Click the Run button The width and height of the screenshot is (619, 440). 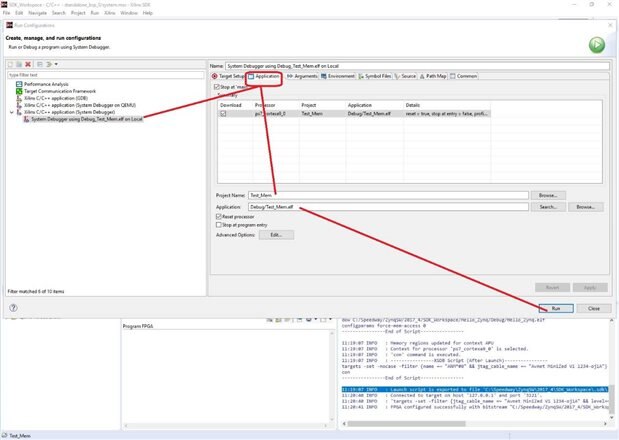coord(555,308)
